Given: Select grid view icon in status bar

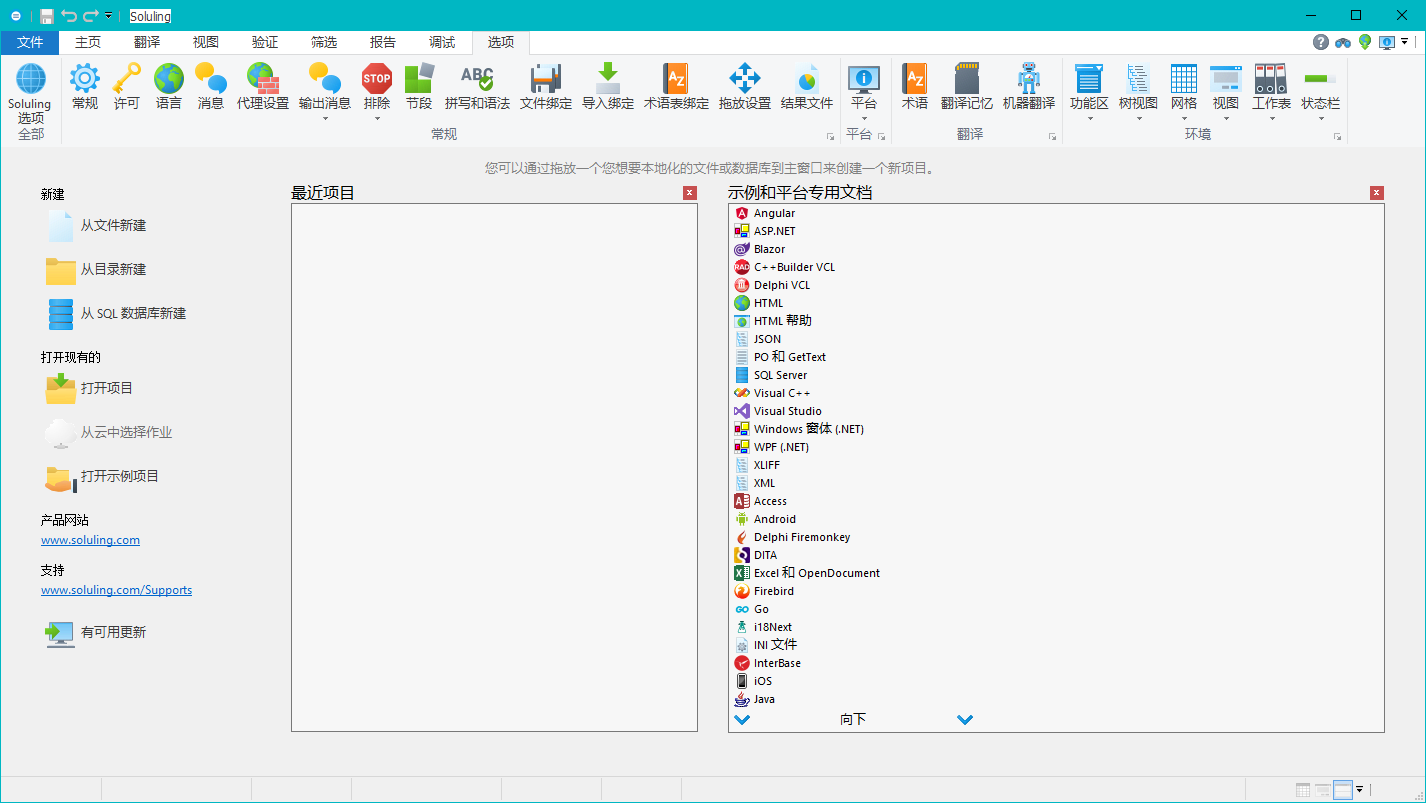Looking at the screenshot, I should pos(1303,790).
